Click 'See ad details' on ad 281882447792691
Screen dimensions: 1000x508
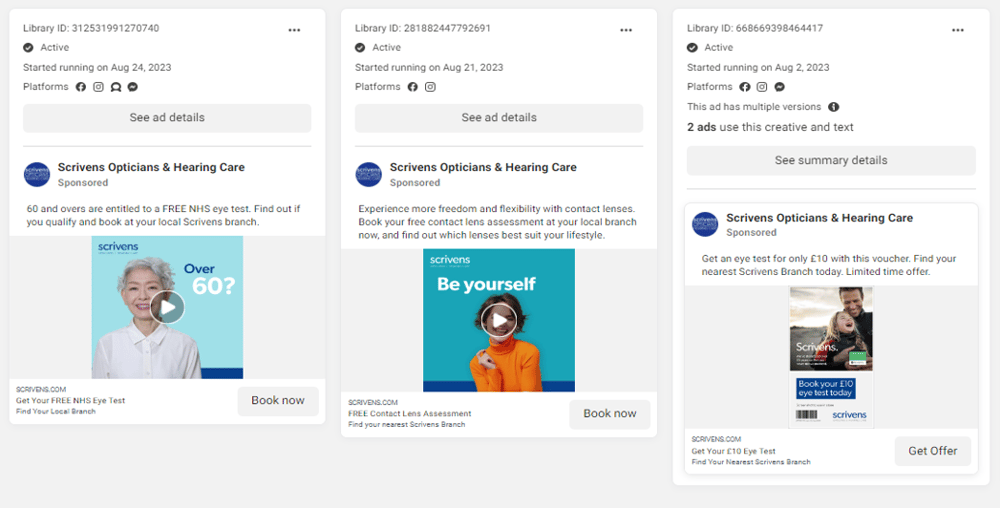coord(499,118)
